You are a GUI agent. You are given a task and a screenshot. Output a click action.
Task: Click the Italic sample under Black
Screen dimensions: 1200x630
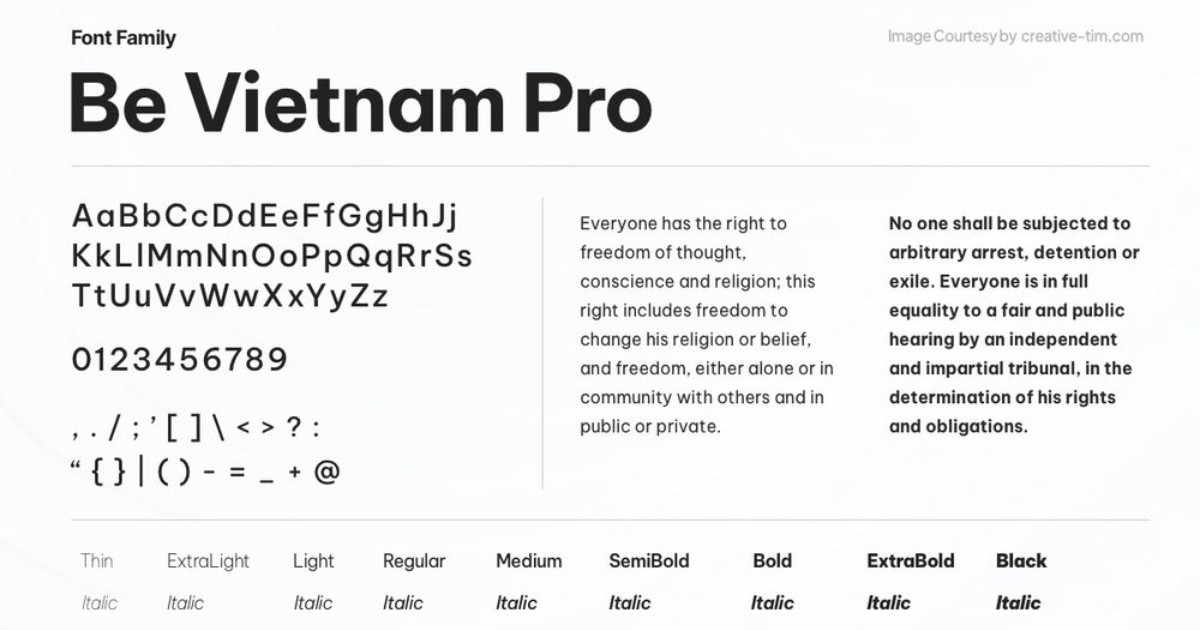tap(1018, 603)
